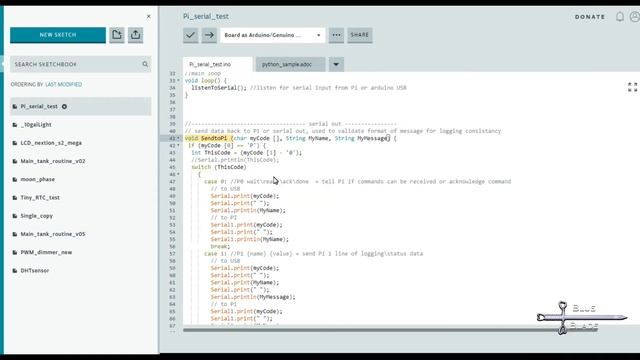Click the new folder icon
Screen dimensions: 640x360
pos(117,35)
